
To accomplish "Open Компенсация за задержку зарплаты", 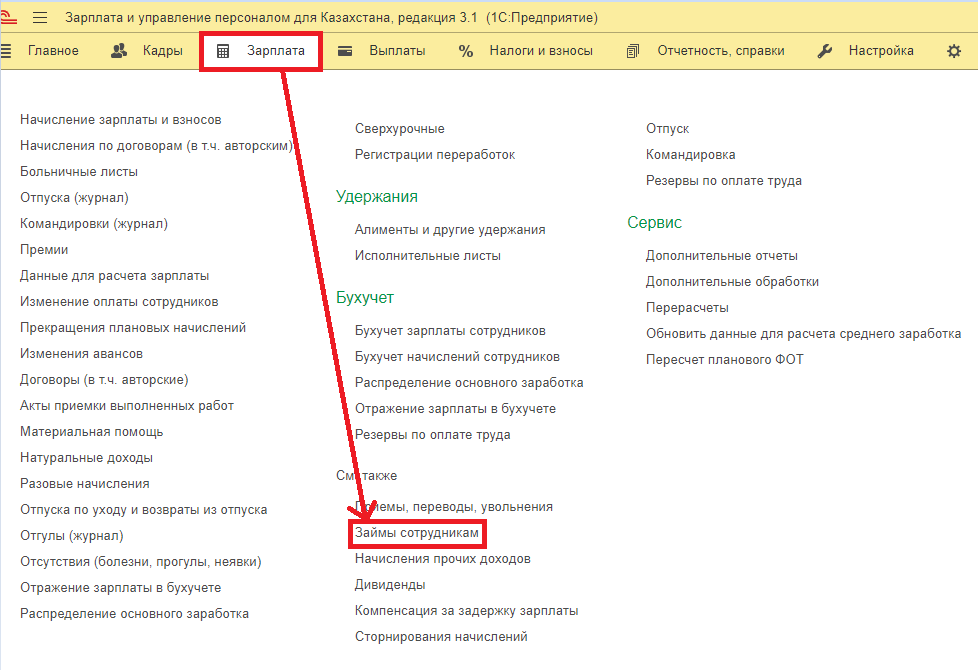I will pos(466,611).
